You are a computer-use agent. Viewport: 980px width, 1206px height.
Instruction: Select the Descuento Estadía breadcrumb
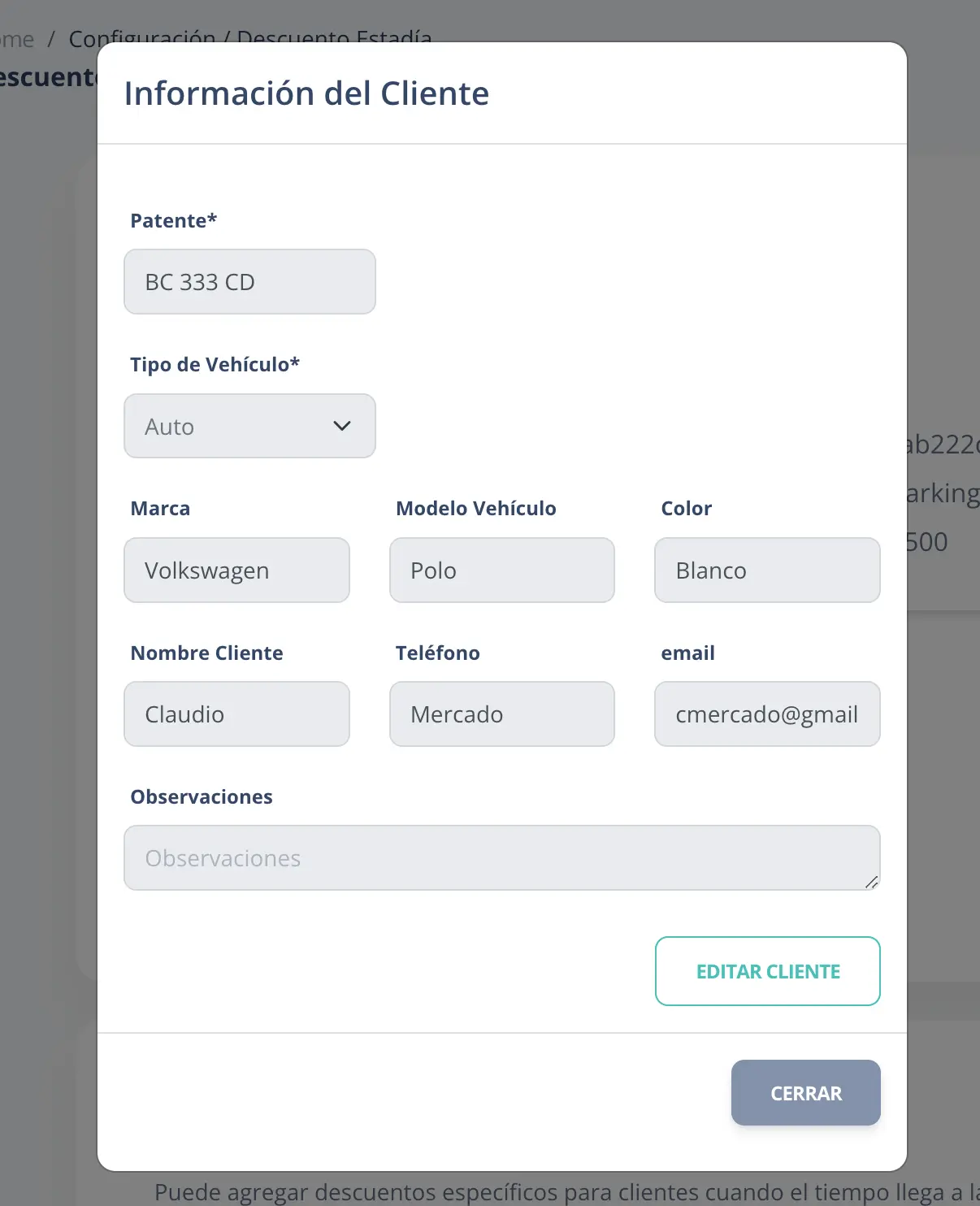click(x=334, y=38)
